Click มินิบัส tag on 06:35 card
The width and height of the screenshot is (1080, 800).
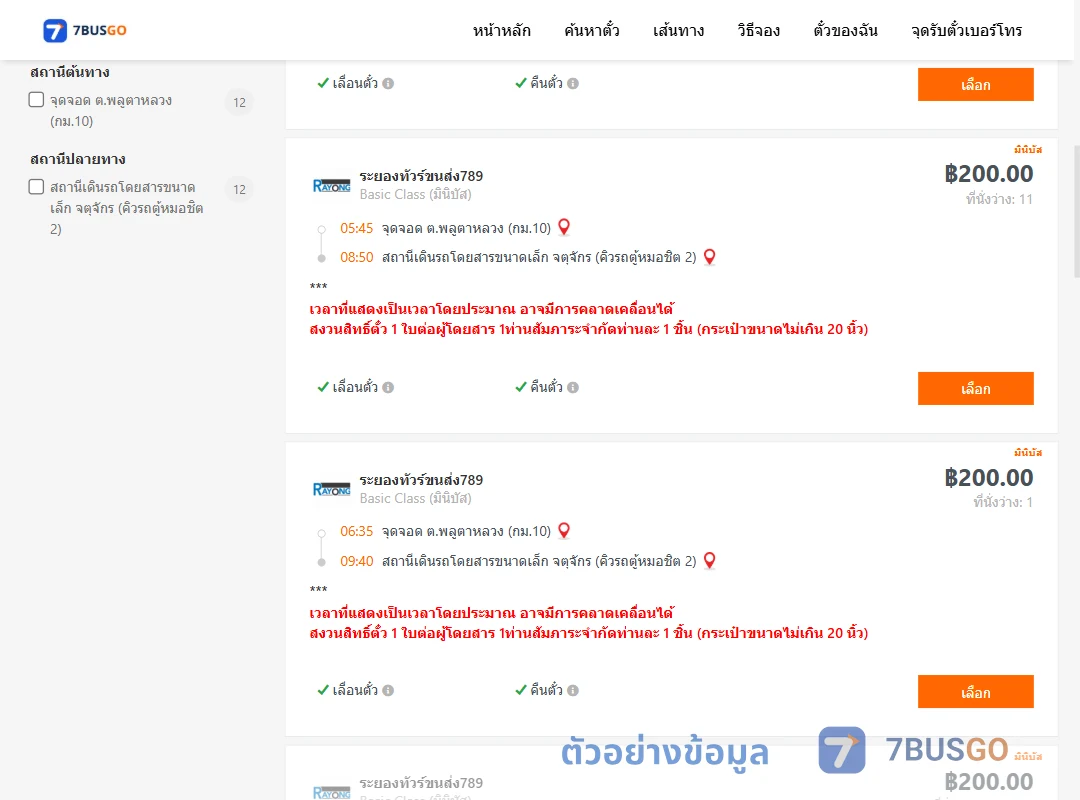click(x=1028, y=453)
